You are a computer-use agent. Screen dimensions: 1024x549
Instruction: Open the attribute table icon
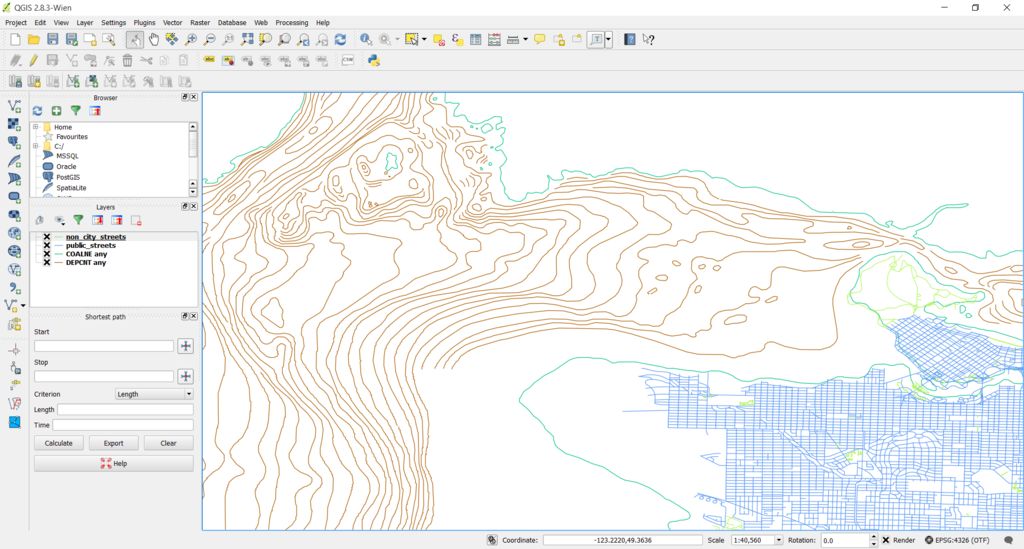476,39
